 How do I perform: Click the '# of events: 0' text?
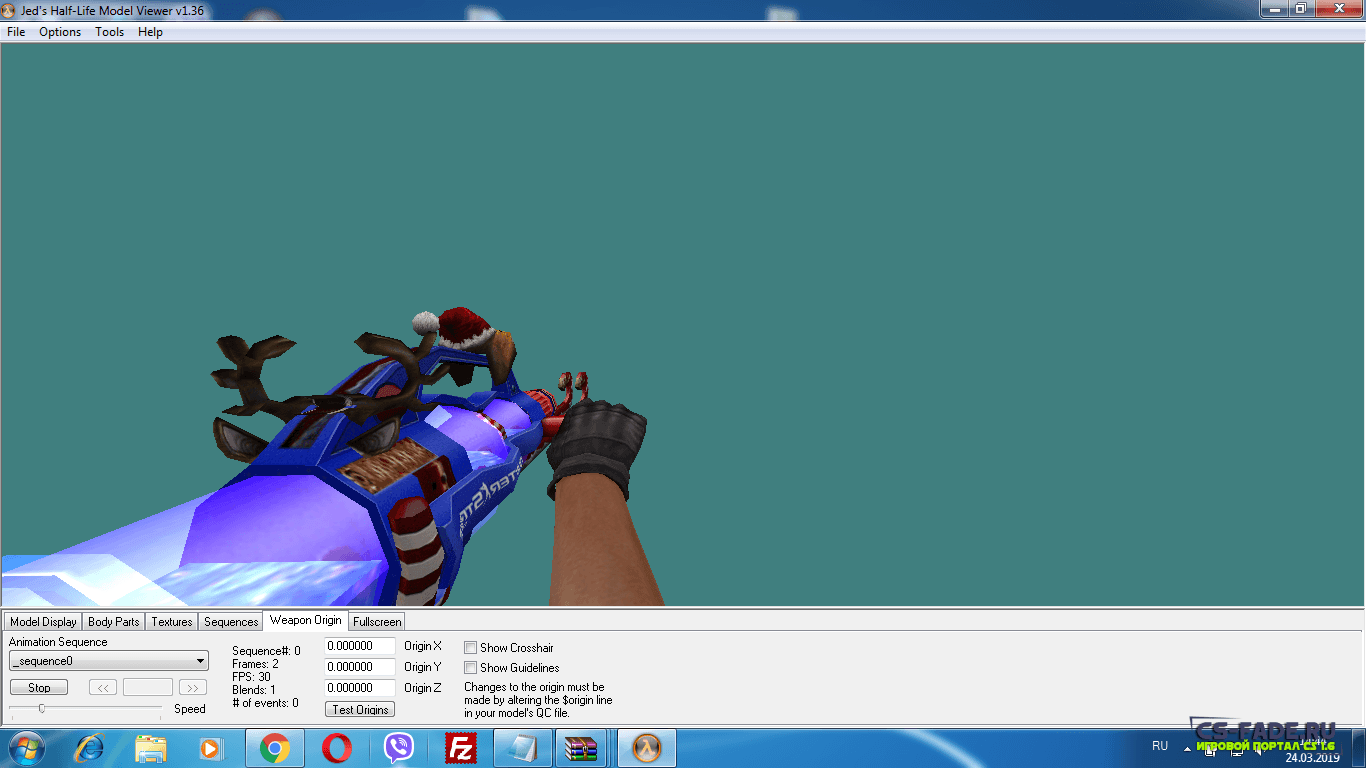[265, 703]
